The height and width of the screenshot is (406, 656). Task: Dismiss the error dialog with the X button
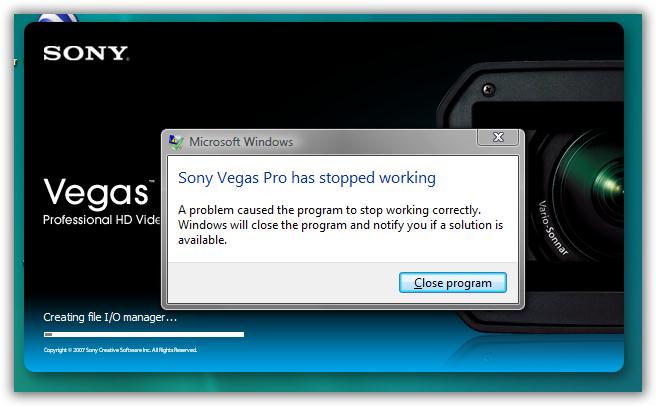coord(498,137)
